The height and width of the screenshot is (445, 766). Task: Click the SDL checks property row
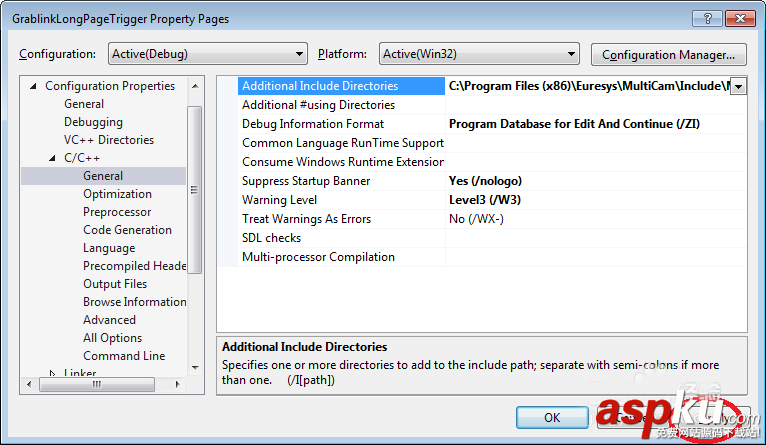pos(271,238)
